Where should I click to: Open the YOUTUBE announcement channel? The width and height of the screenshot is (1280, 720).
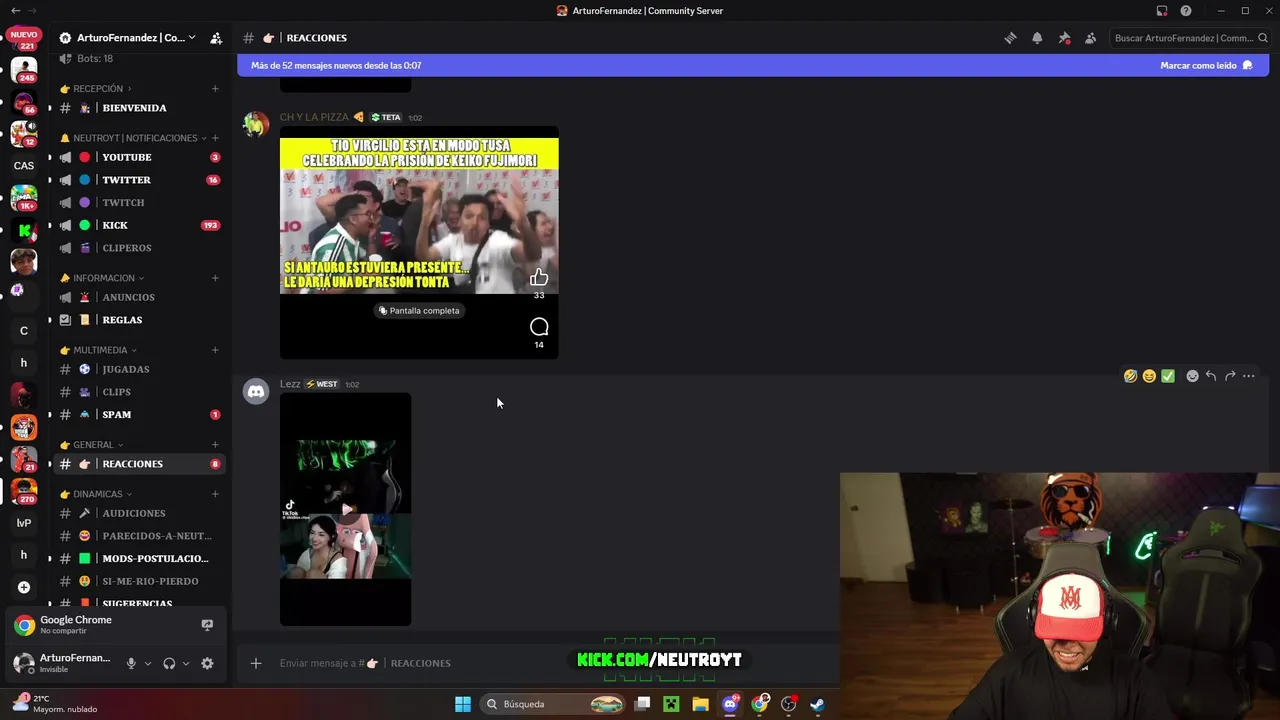tap(140, 157)
